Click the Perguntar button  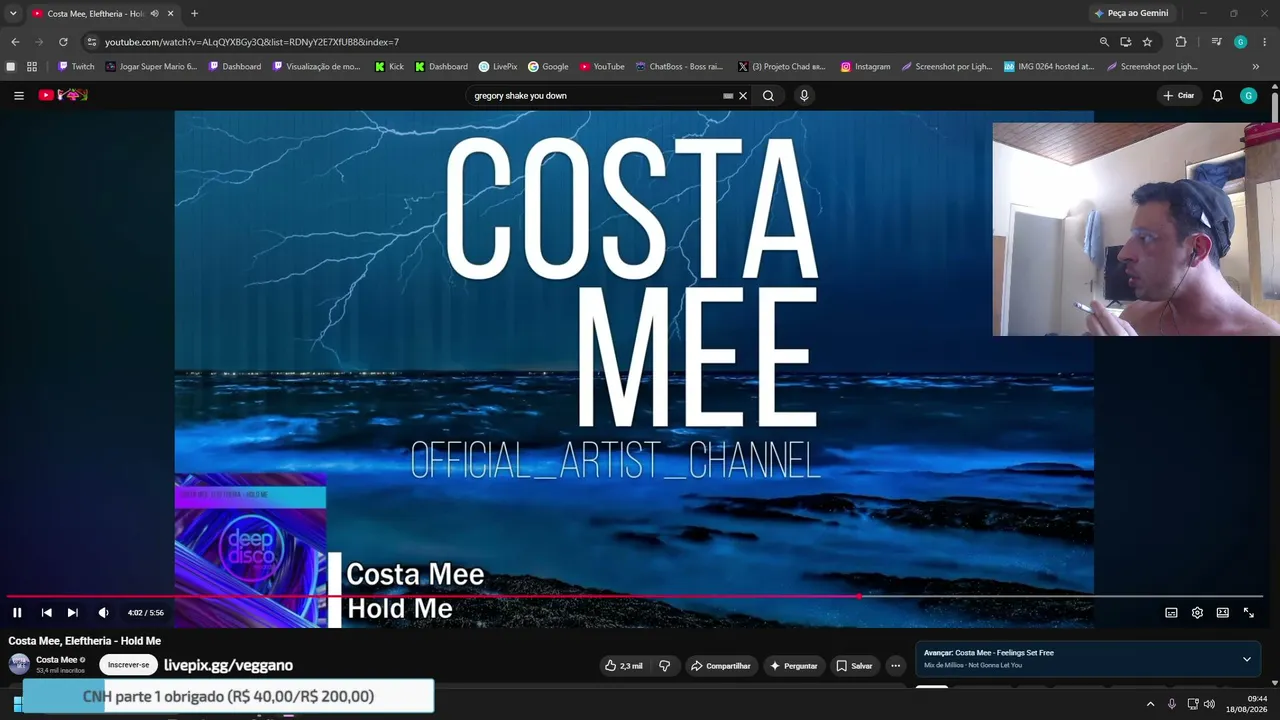[x=793, y=666]
